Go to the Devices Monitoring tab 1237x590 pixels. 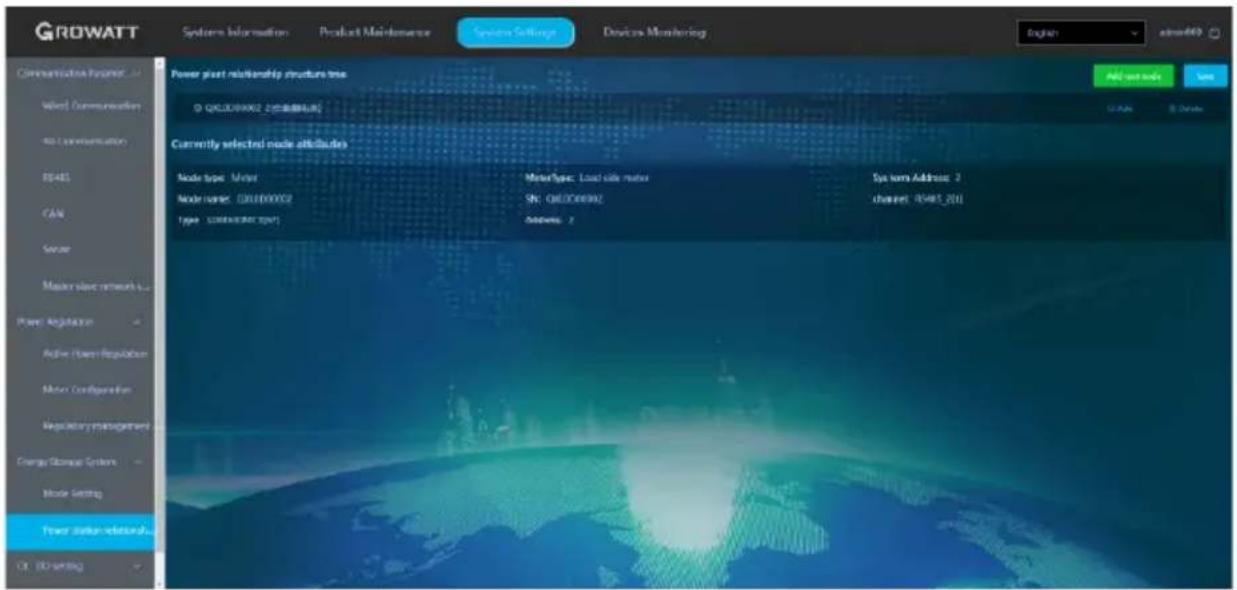coord(655,33)
